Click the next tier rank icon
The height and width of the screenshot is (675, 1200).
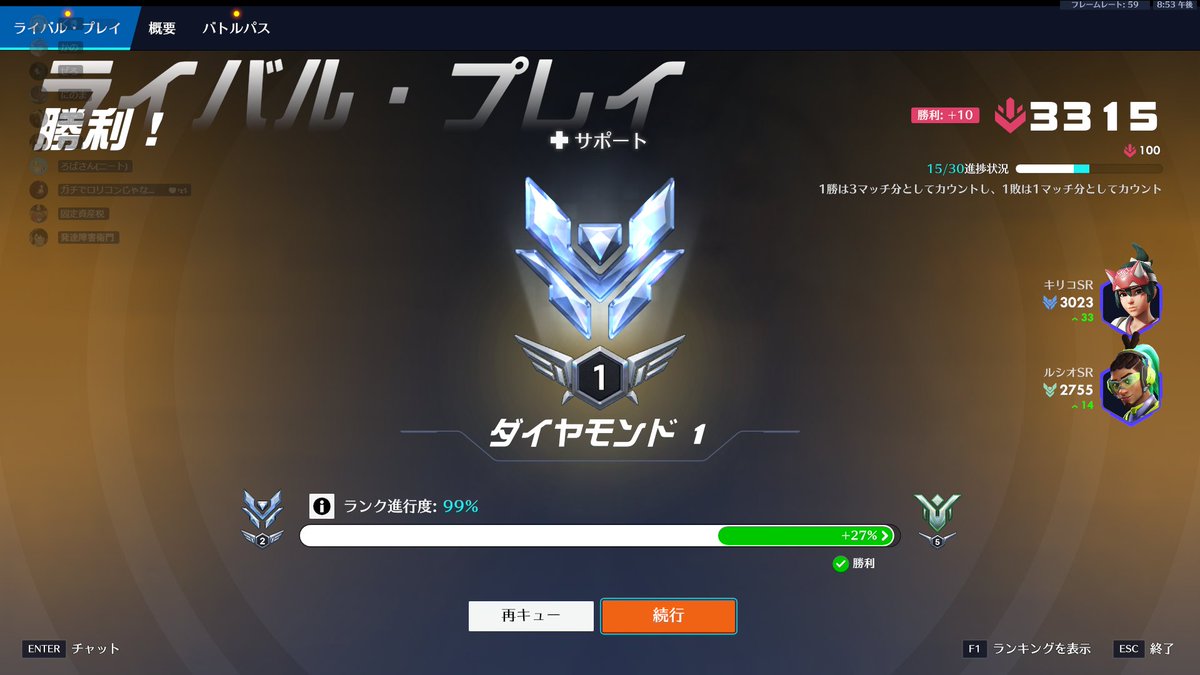pyautogui.click(x=937, y=520)
